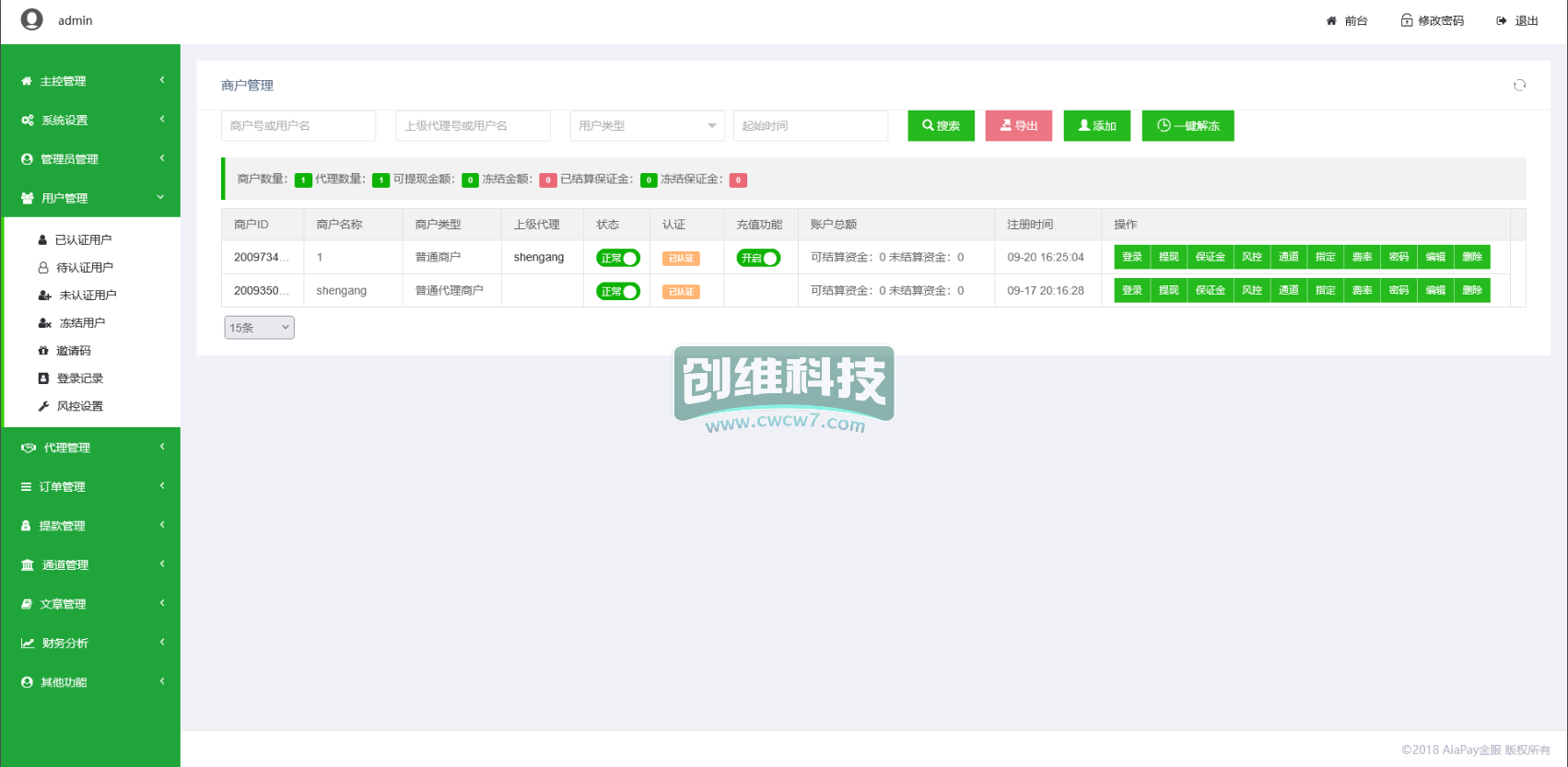Collapse the 用户管理 sidebar menu
This screenshot has height=767, width=1568.
(90, 198)
